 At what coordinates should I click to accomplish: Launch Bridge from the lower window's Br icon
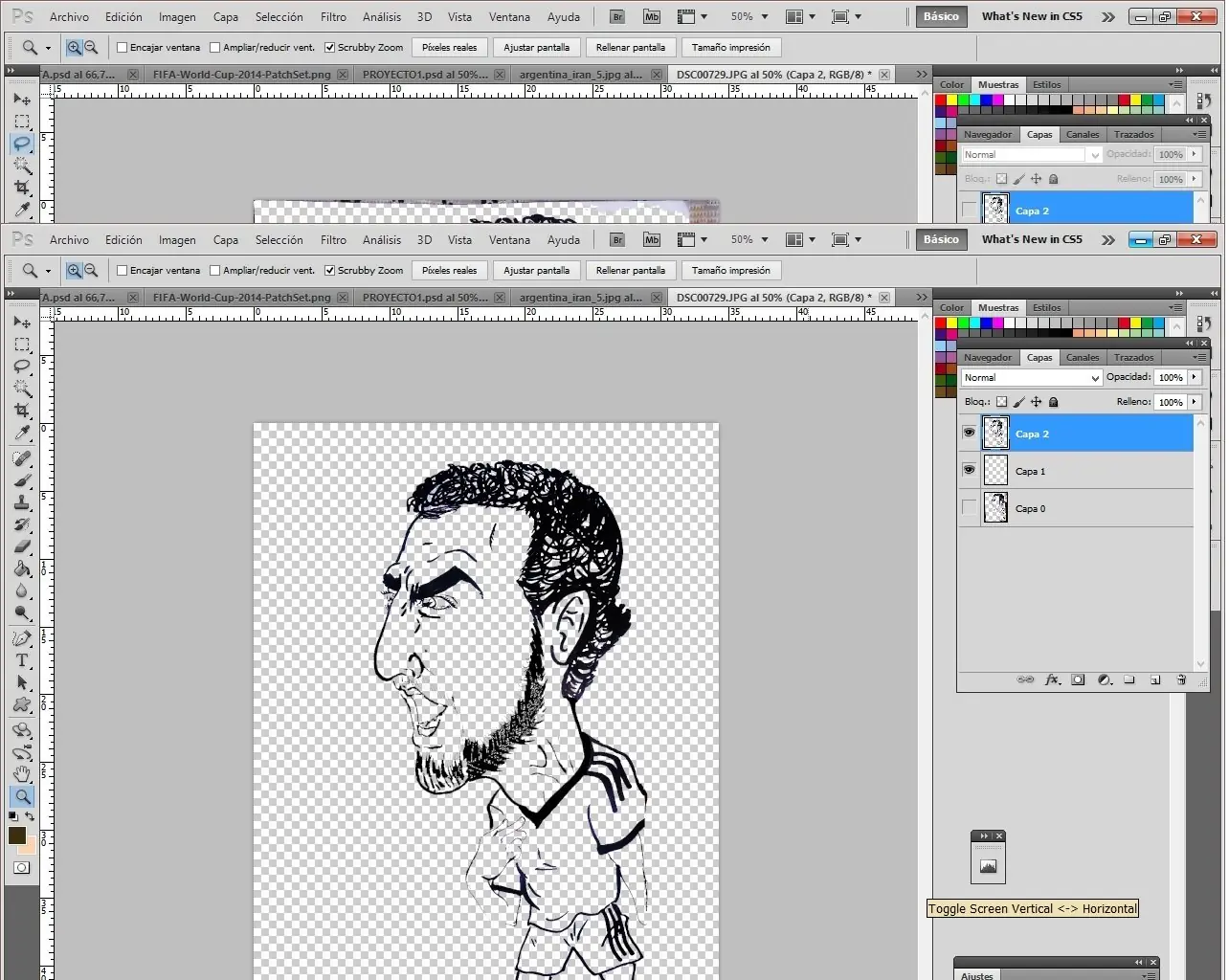617,240
